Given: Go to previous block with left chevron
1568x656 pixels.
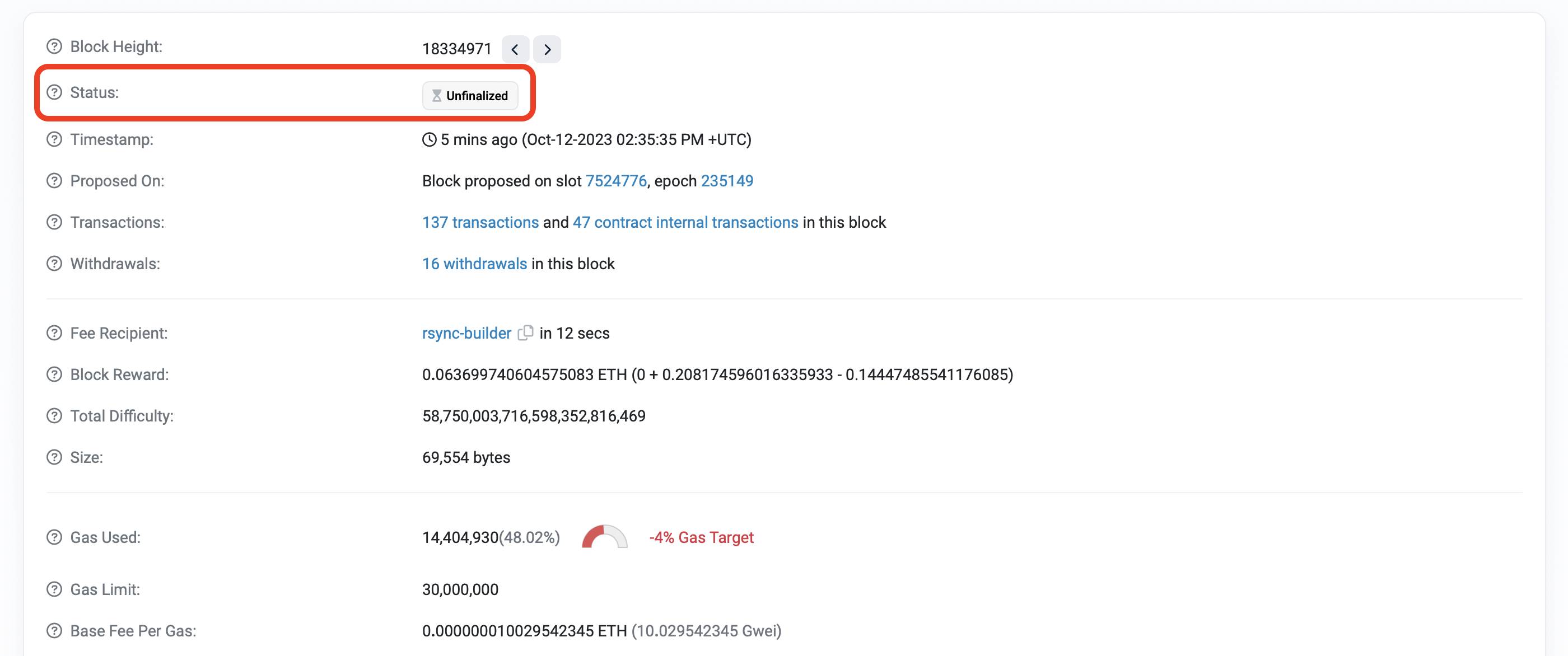Looking at the screenshot, I should (x=515, y=49).
